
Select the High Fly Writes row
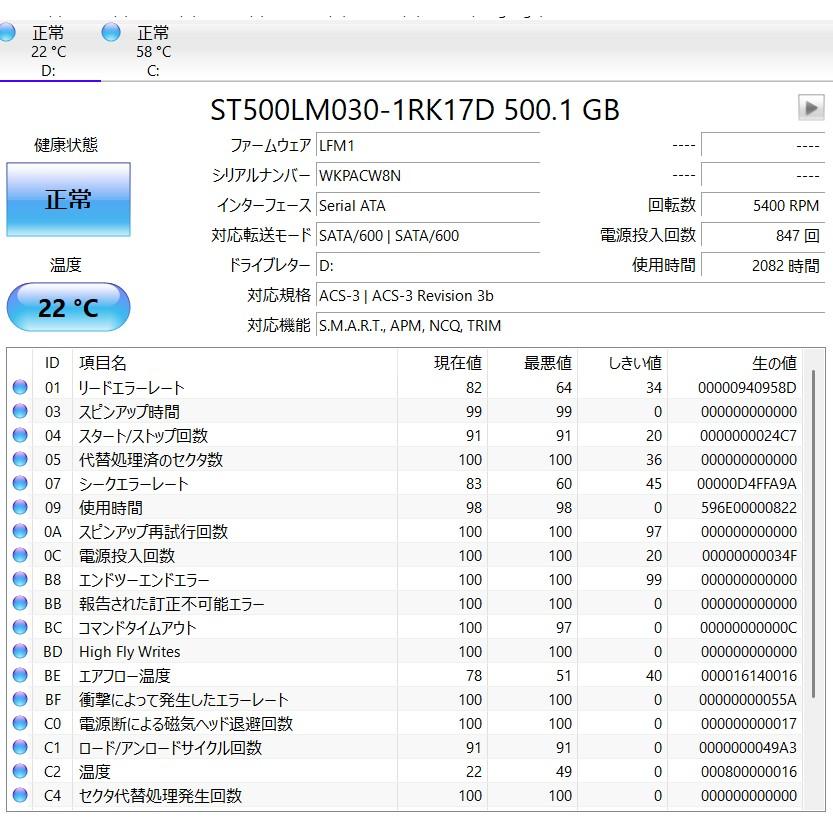(x=406, y=651)
